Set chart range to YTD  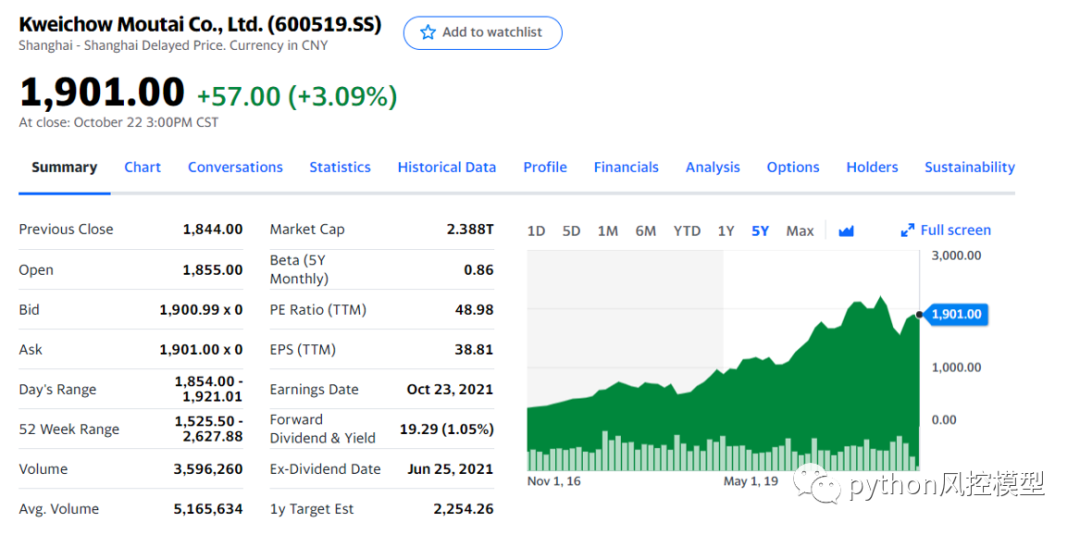(687, 231)
